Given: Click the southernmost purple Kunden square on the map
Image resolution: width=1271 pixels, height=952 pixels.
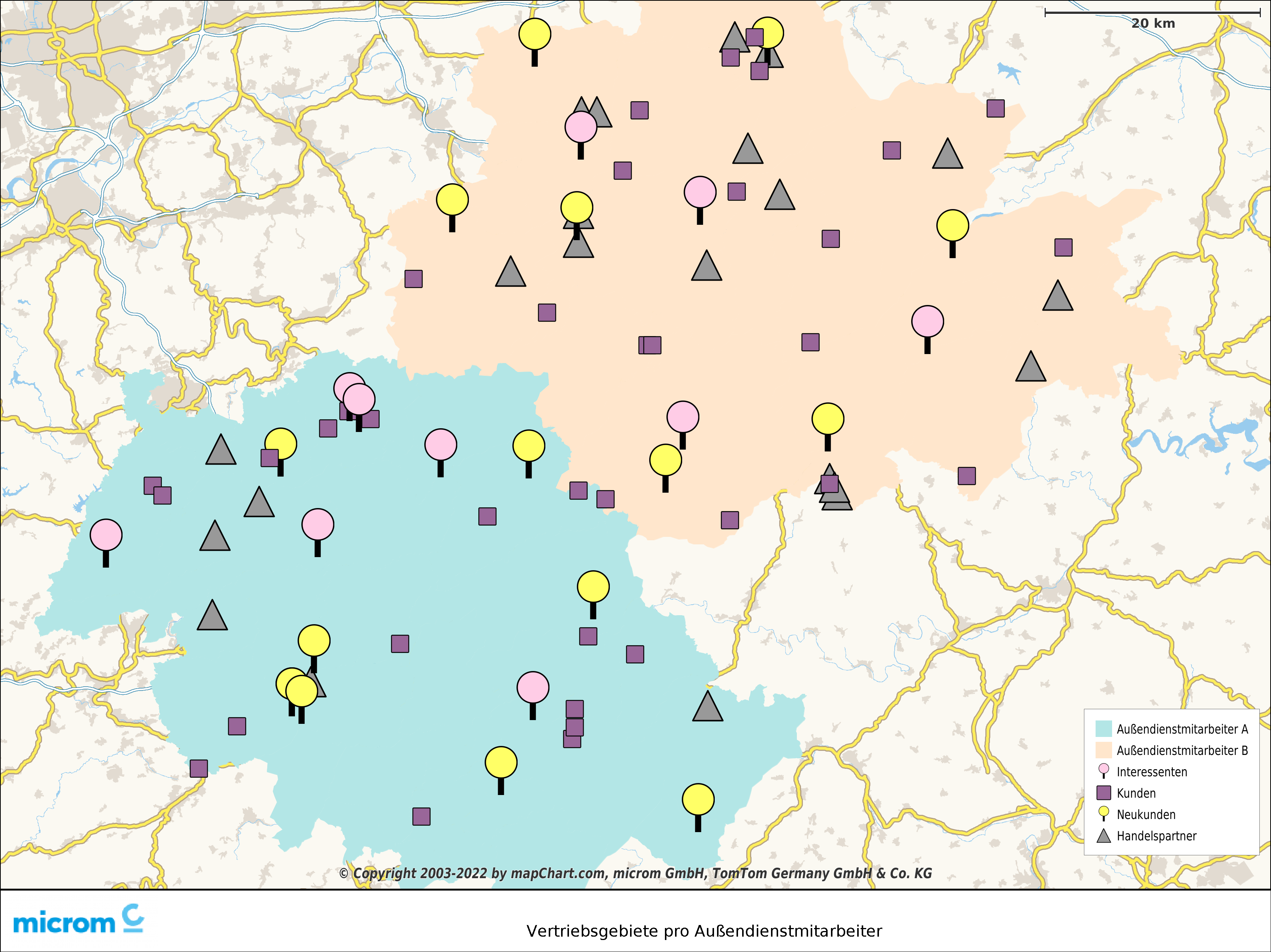Looking at the screenshot, I should pos(421,816).
